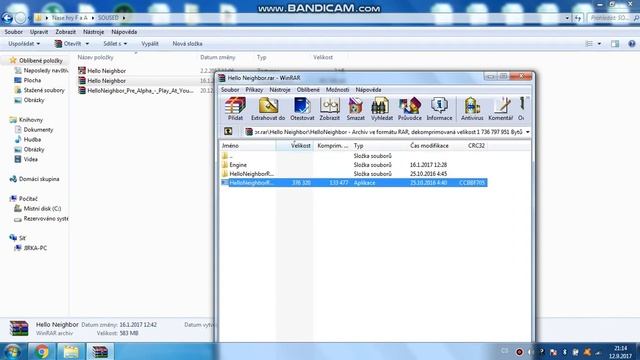Select the Engine folder in WinRAR
640x360 pixels.
point(353,165)
